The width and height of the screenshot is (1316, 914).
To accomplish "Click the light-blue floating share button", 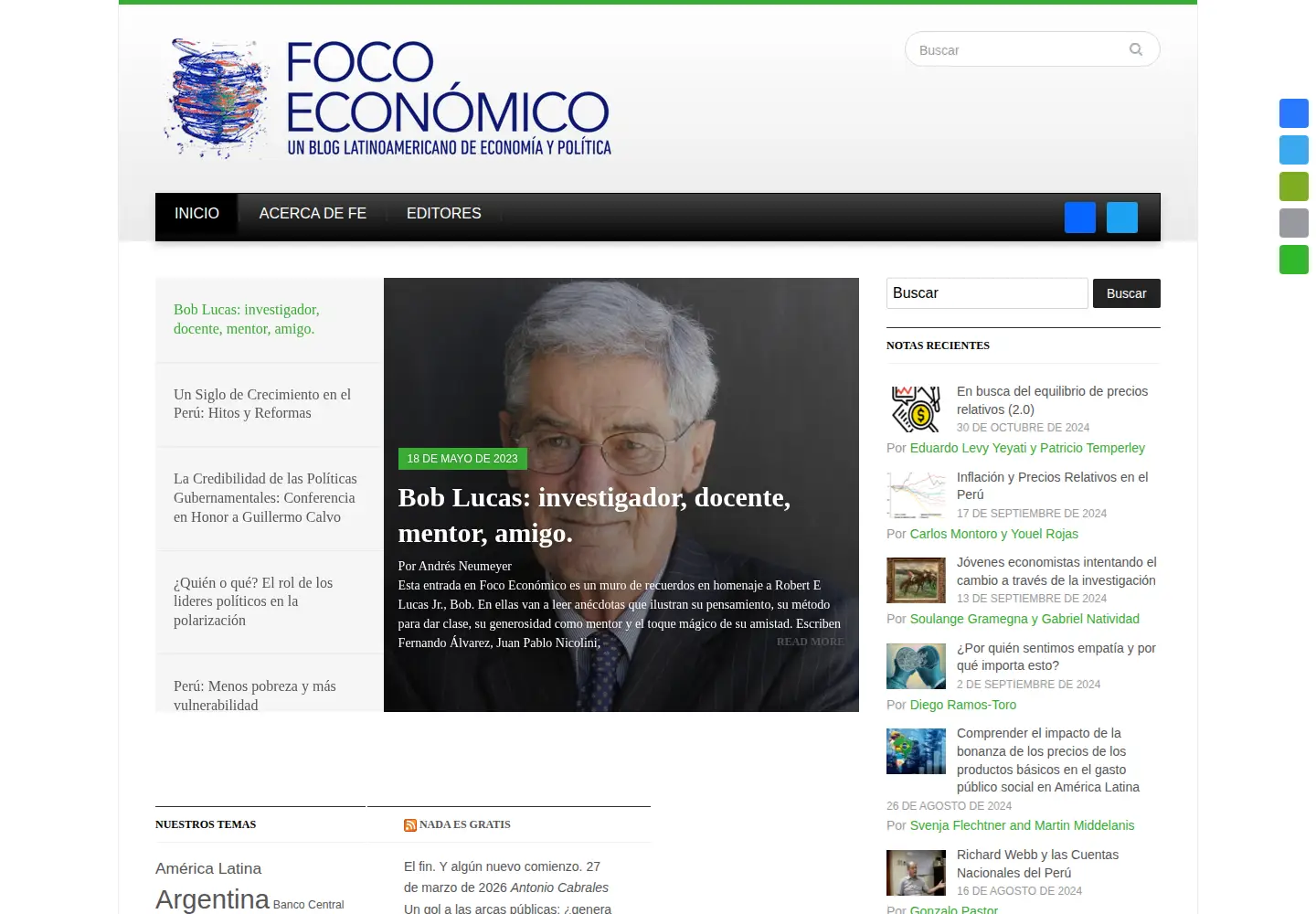I will (1294, 150).
